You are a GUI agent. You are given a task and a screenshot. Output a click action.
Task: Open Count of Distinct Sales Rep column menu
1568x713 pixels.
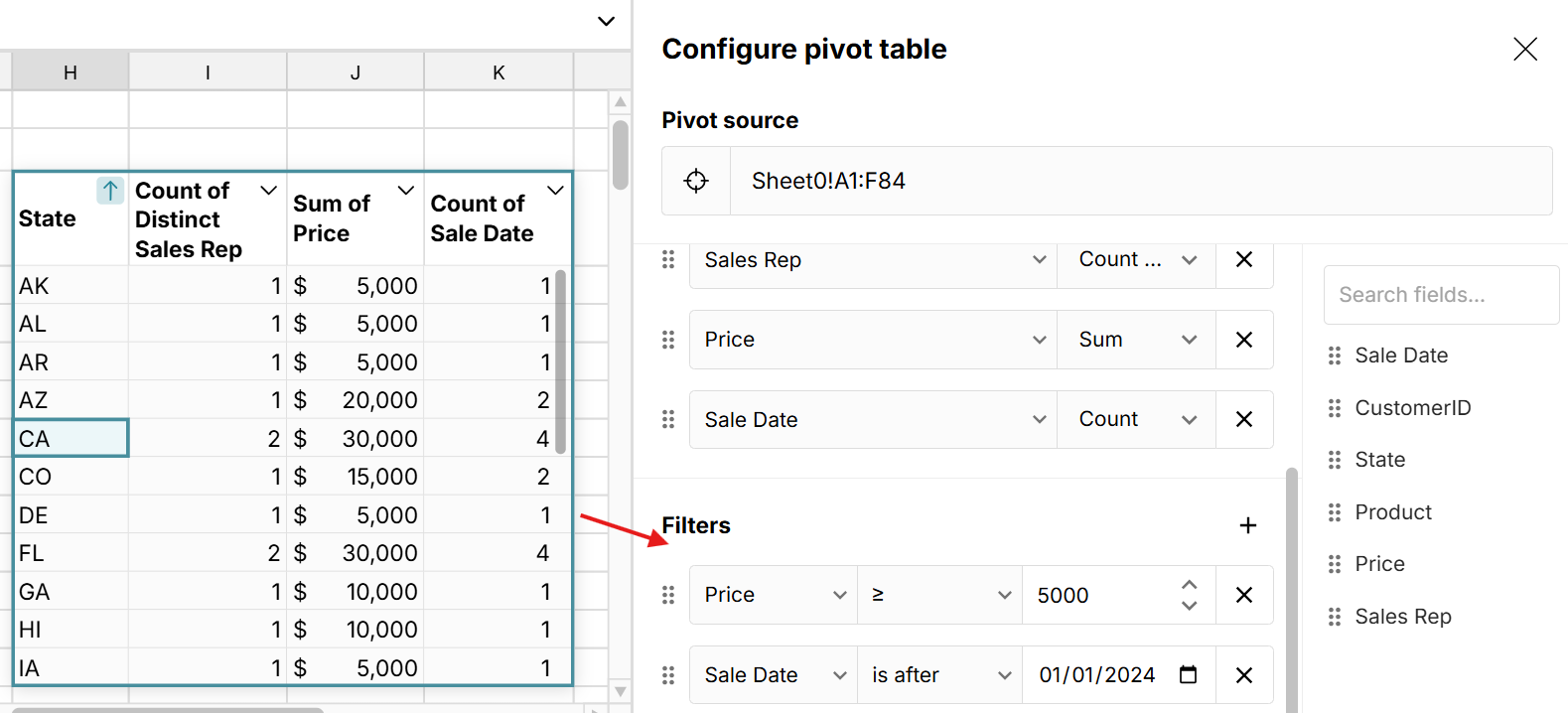click(268, 191)
